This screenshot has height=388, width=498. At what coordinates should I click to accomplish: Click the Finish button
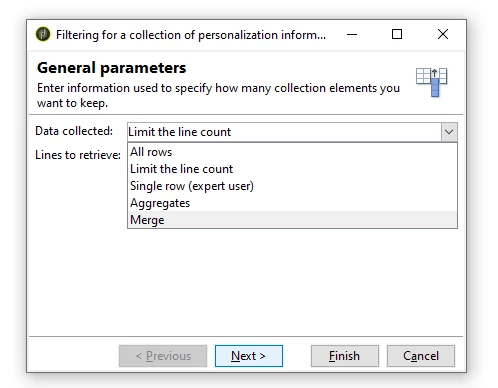[345, 356]
